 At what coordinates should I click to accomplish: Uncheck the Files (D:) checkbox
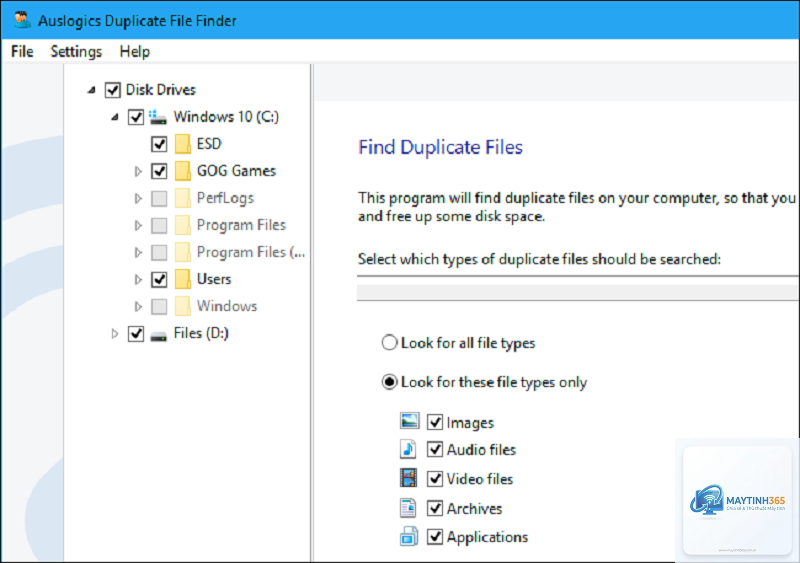(136, 334)
